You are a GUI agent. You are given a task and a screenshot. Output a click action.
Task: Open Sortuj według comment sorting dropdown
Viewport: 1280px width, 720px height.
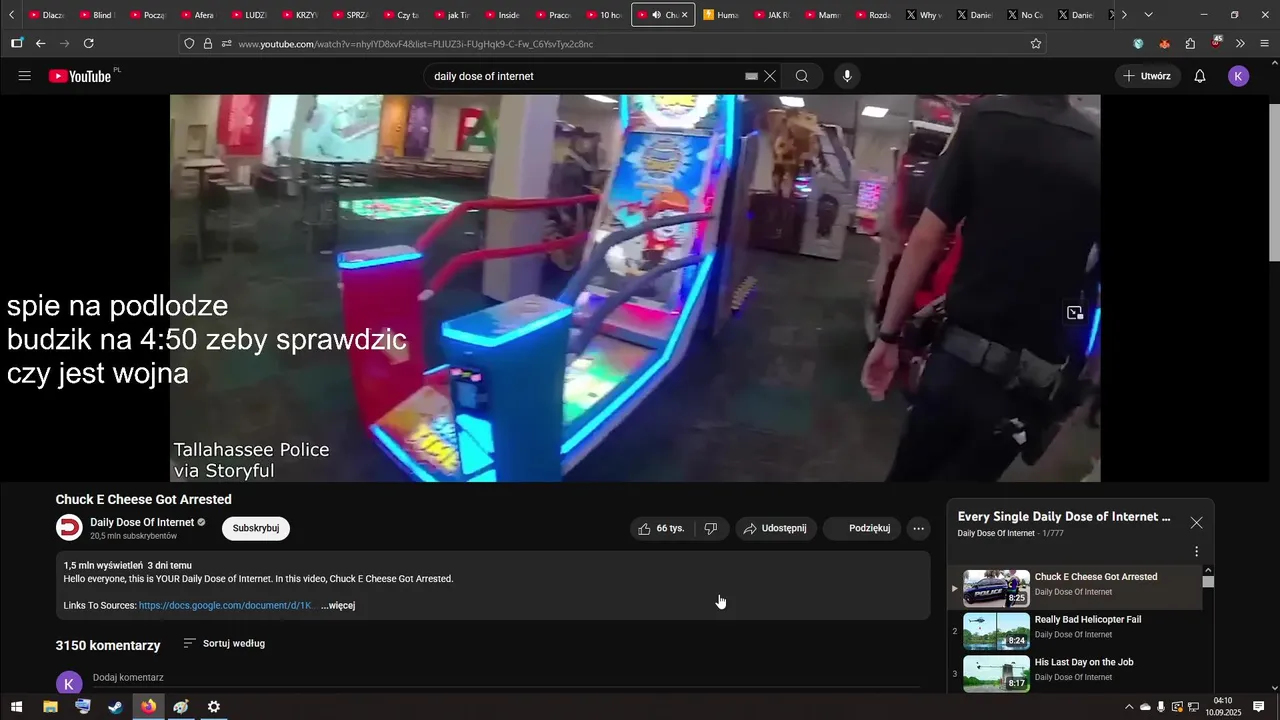click(224, 643)
